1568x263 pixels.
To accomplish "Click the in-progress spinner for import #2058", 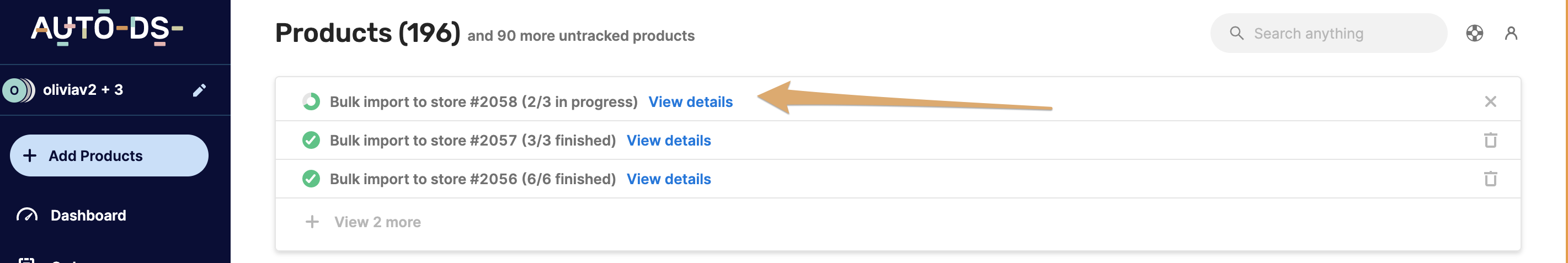I will (311, 101).
